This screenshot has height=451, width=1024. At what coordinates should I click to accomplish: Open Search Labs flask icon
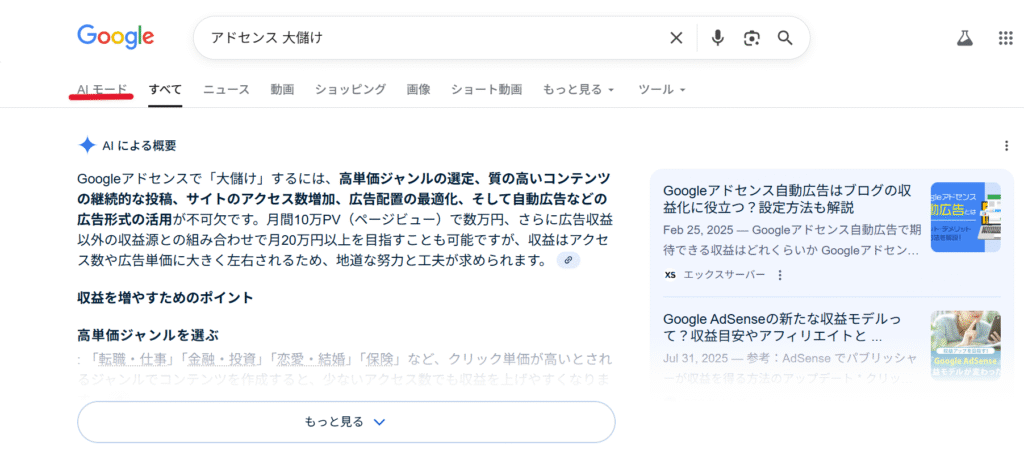pos(964,38)
